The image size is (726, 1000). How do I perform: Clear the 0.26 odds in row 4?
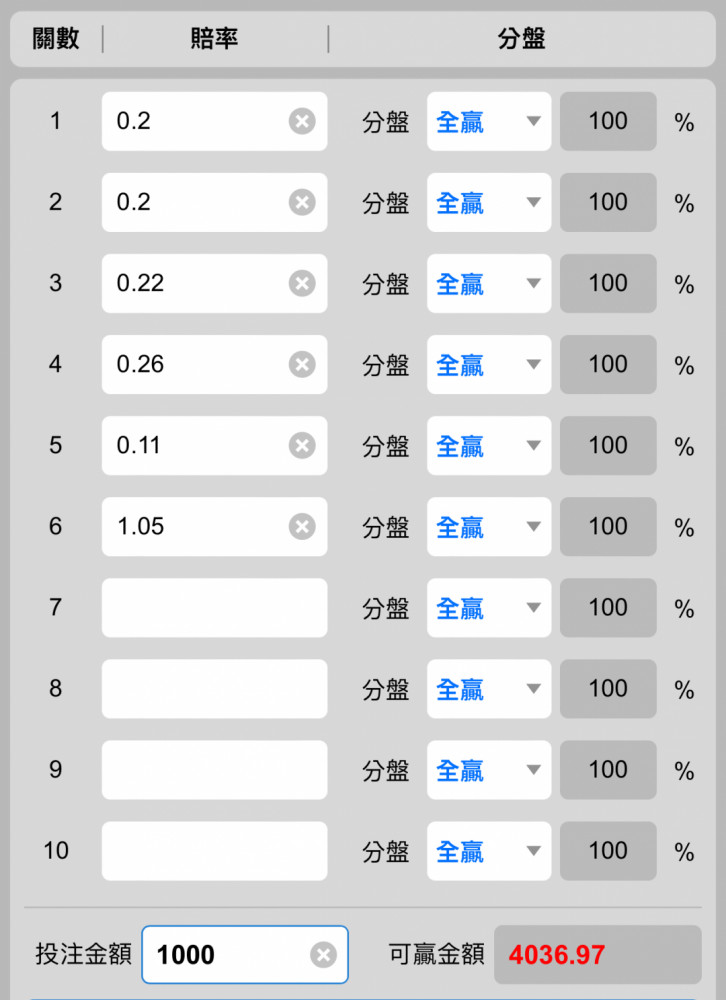[x=302, y=364]
